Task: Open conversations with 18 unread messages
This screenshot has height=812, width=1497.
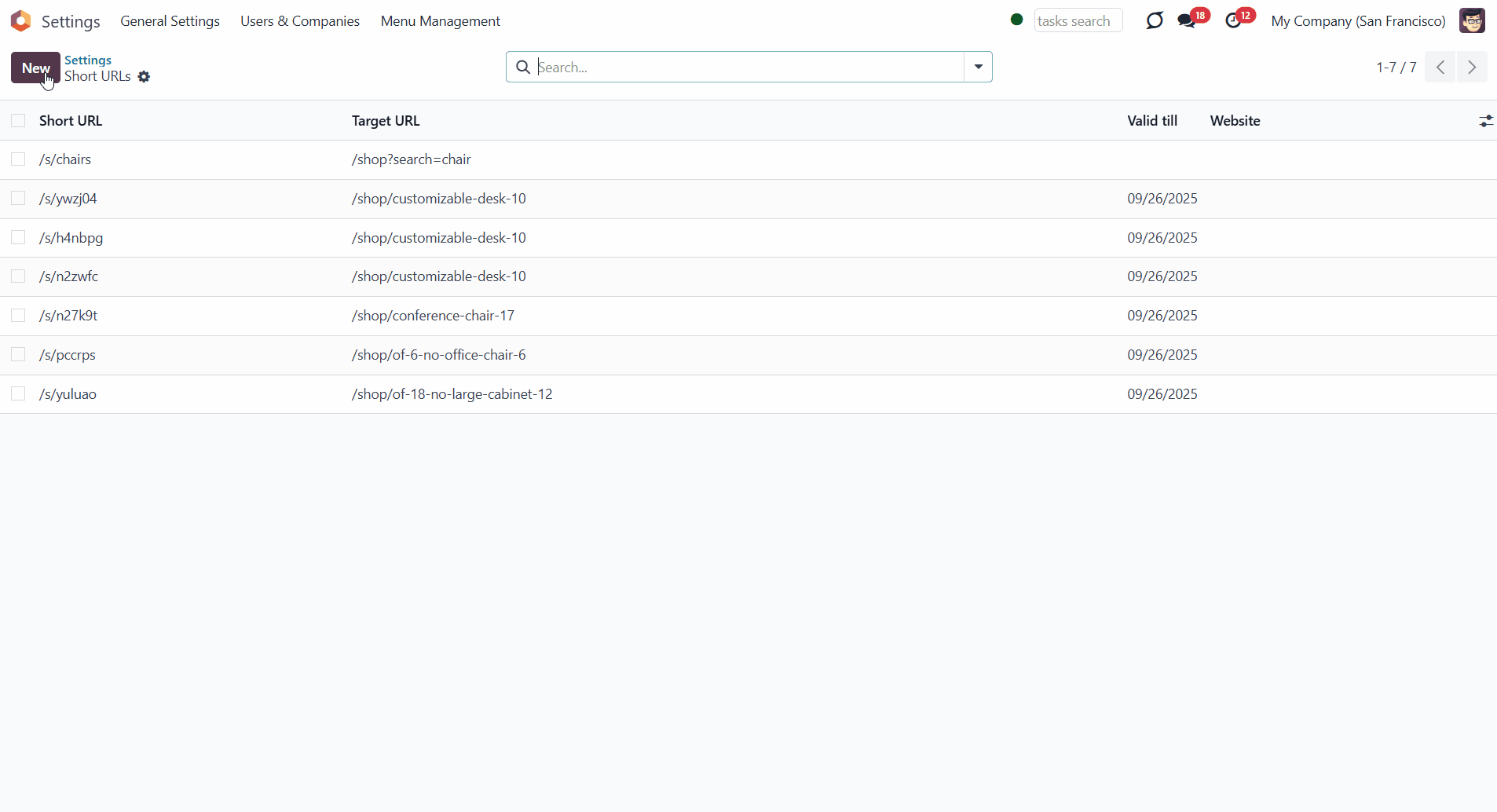Action: coord(1193,19)
